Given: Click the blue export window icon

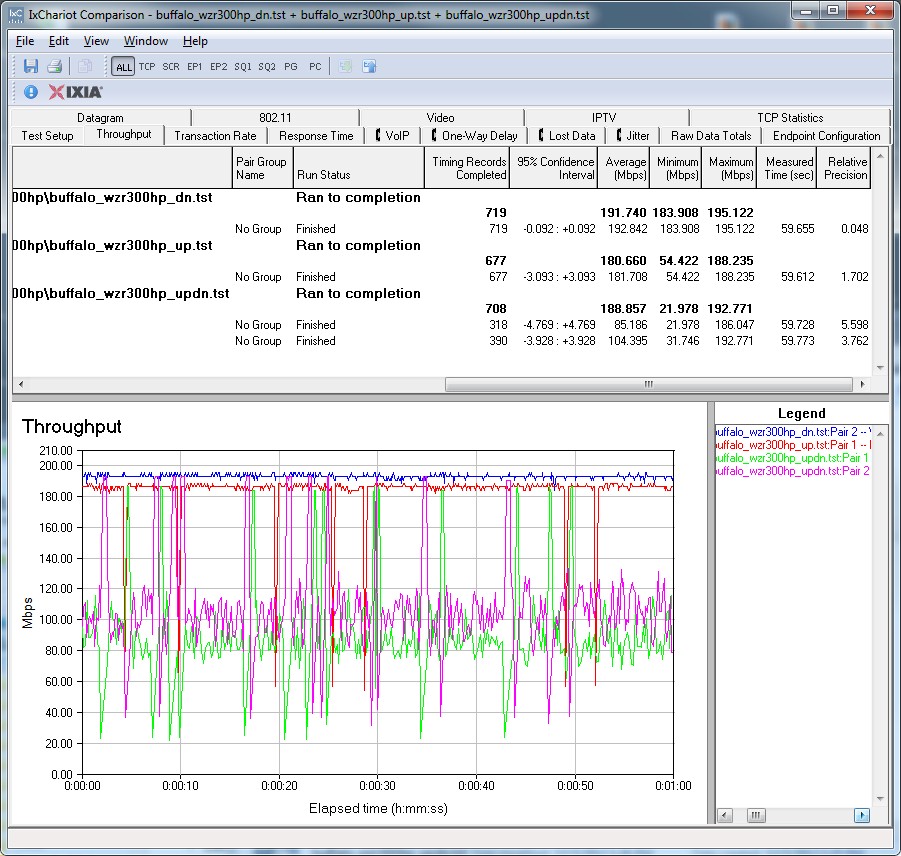Looking at the screenshot, I should pyautogui.click(x=369, y=66).
